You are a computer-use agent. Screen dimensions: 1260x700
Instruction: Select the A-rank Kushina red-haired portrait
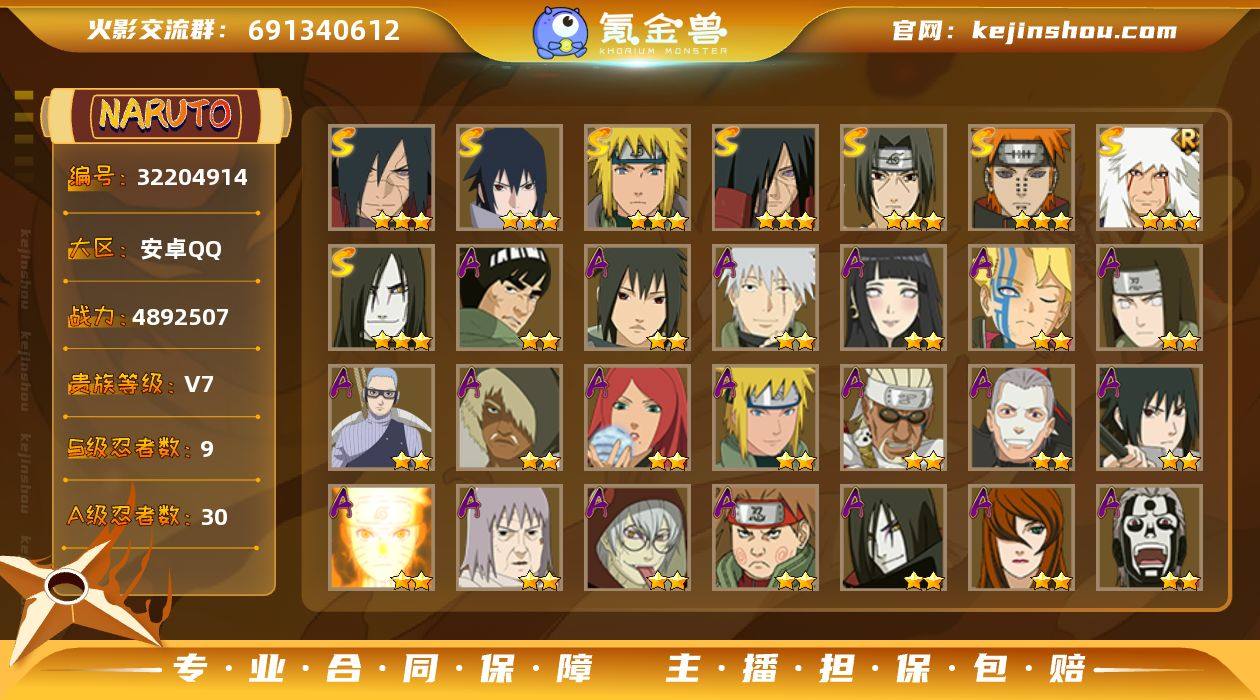click(638, 418)
